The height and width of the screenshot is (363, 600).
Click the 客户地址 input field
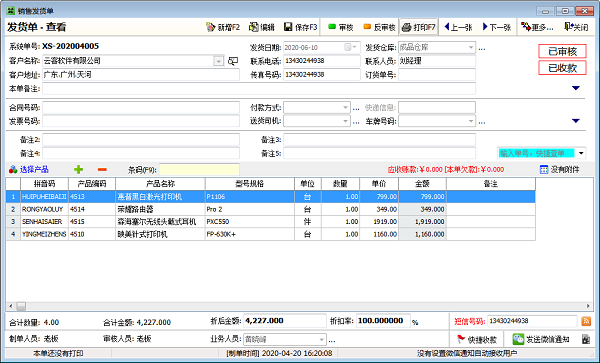click(x=141, y=75)
